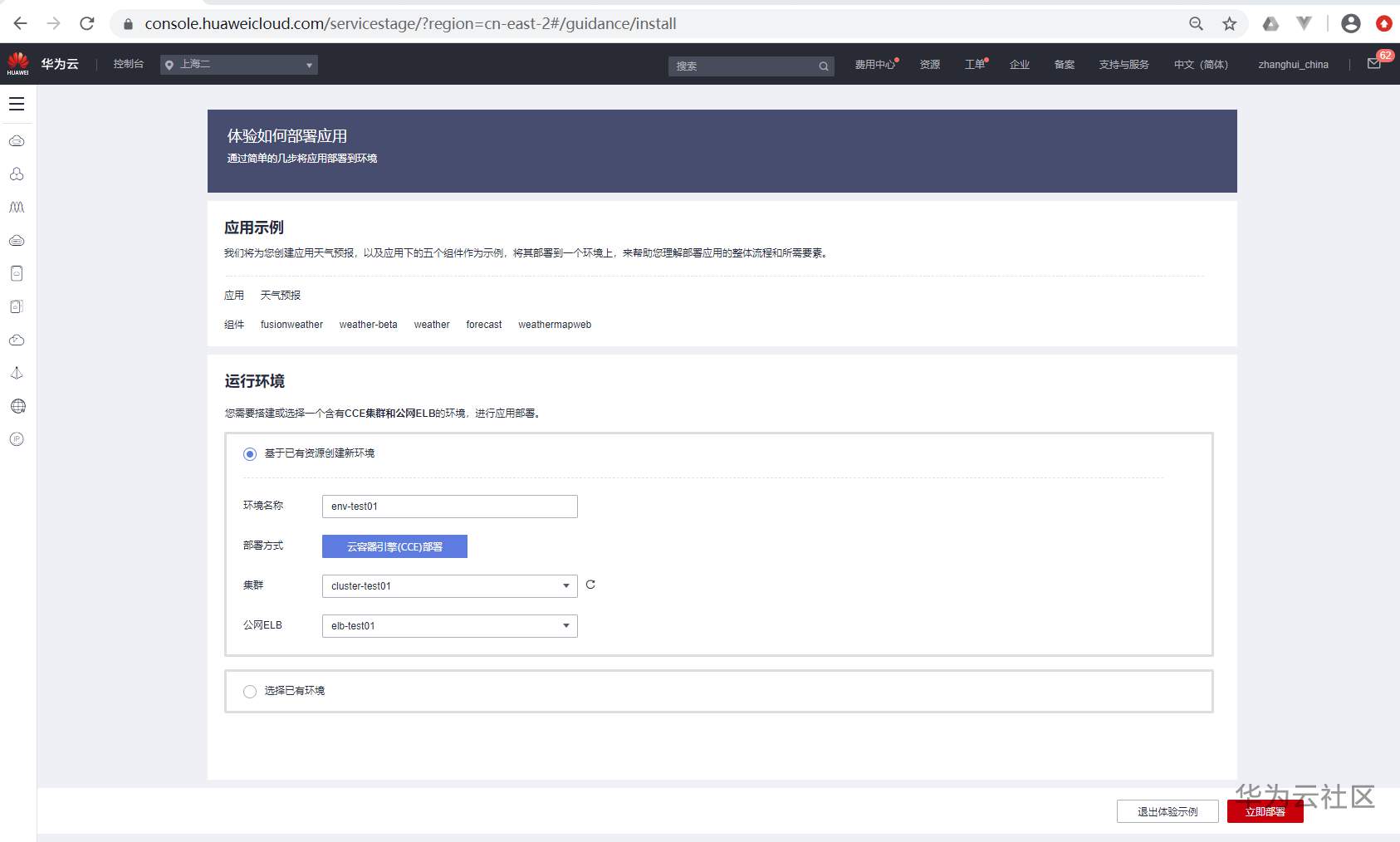Click the globe network icon in sidebar
Screen dimensions: 1400x842
tap(17, 406)
